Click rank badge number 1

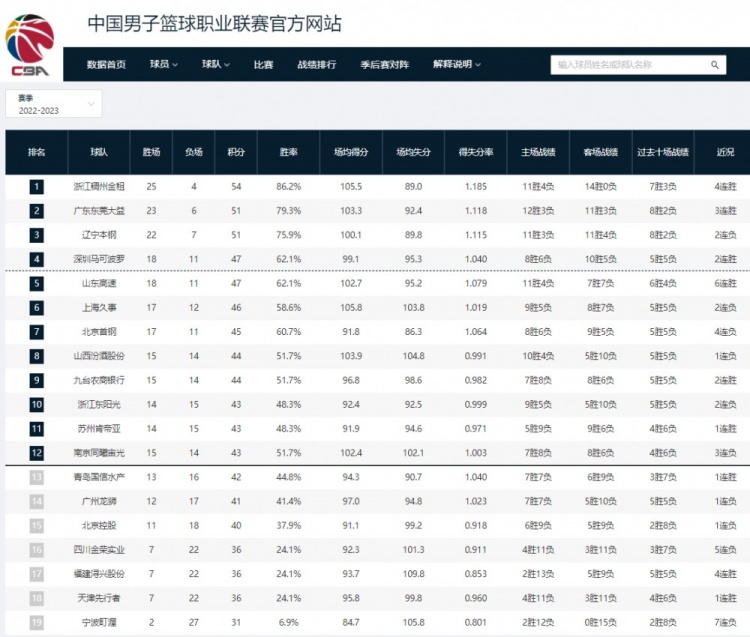pyautogui.click(x=37, y=187)
